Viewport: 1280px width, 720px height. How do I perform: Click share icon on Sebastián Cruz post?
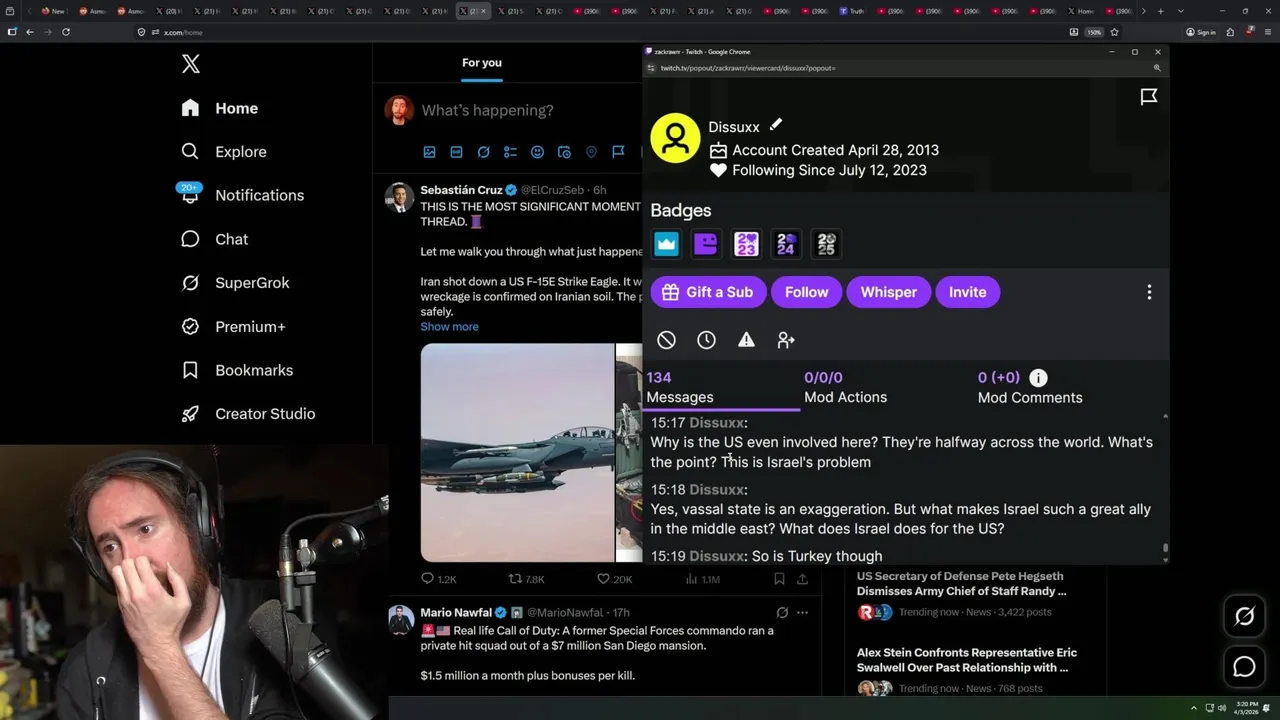pyautogui.click(x=802, y=579)
